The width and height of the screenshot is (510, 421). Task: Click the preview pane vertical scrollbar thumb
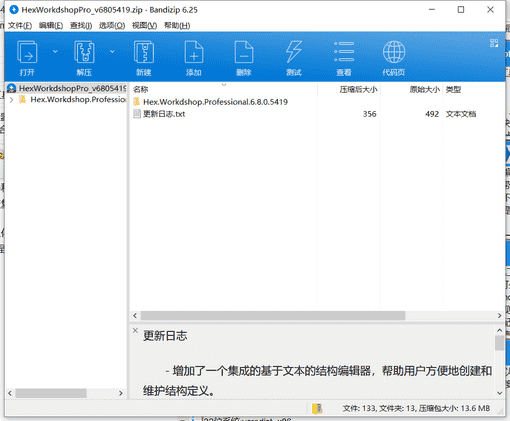(x=499, y=343)
